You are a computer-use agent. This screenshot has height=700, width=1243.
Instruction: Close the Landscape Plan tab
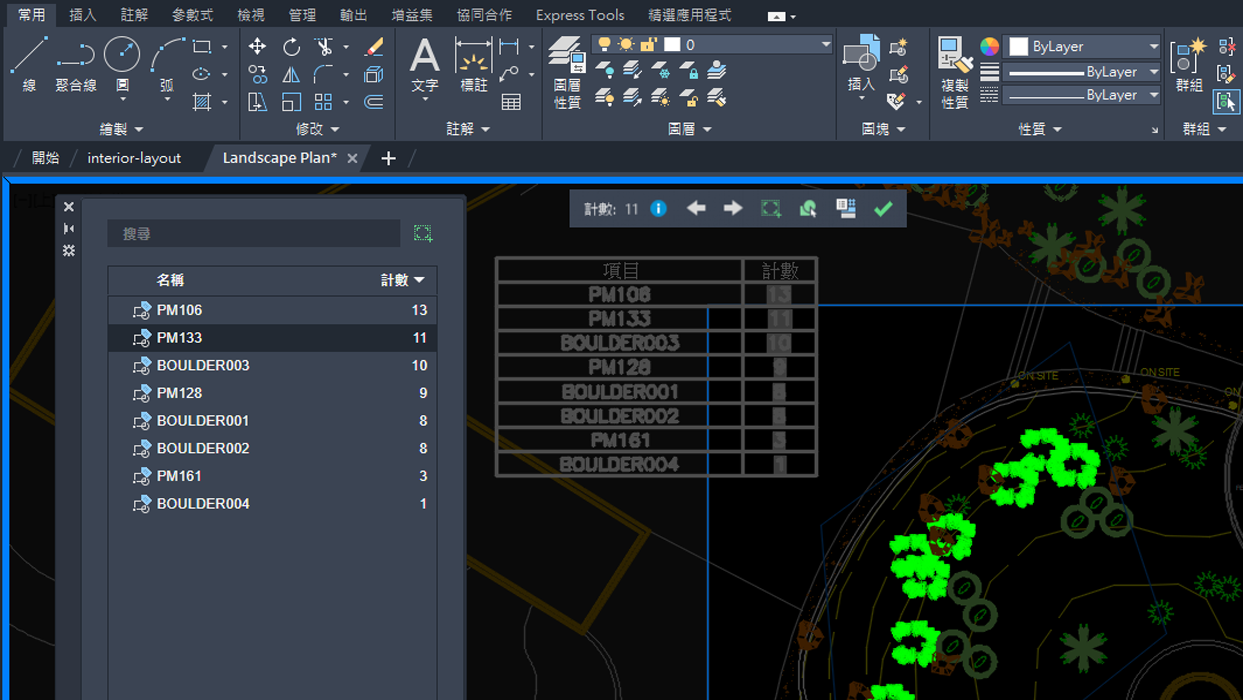pyautogui.click(x=352, y=158)
